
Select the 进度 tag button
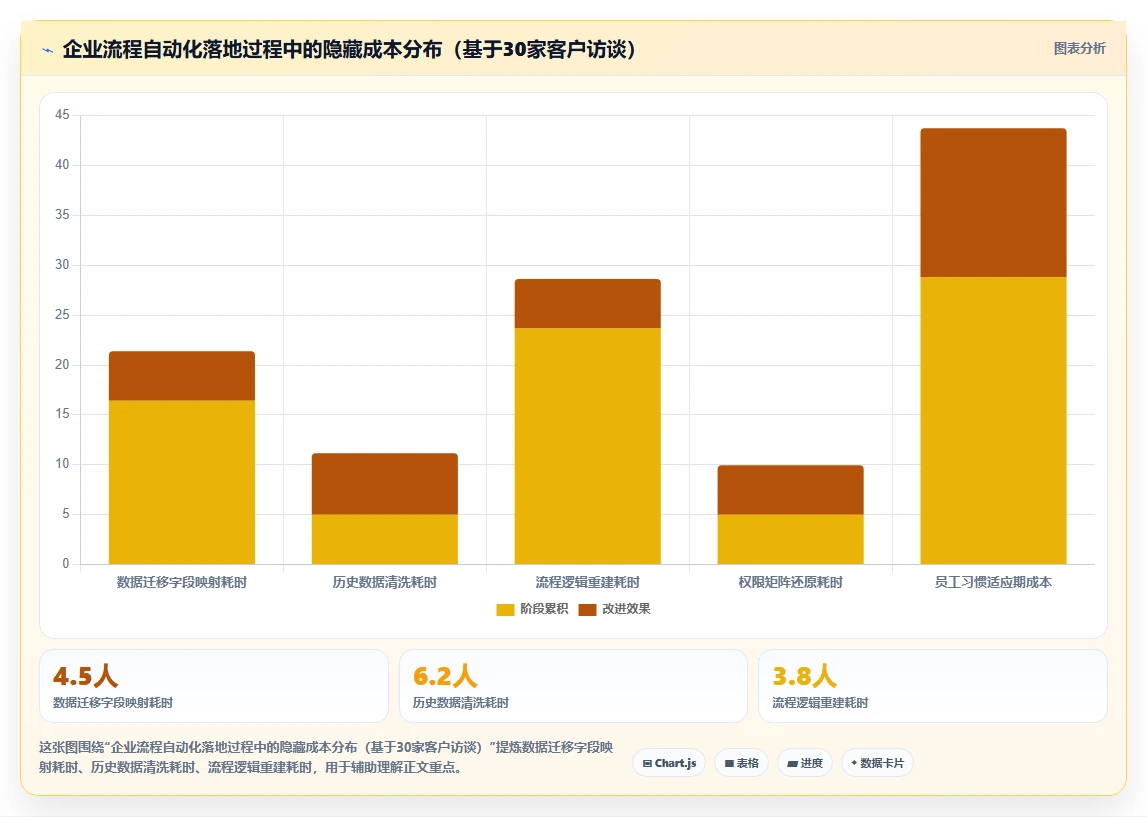click(x=805, y=763)
